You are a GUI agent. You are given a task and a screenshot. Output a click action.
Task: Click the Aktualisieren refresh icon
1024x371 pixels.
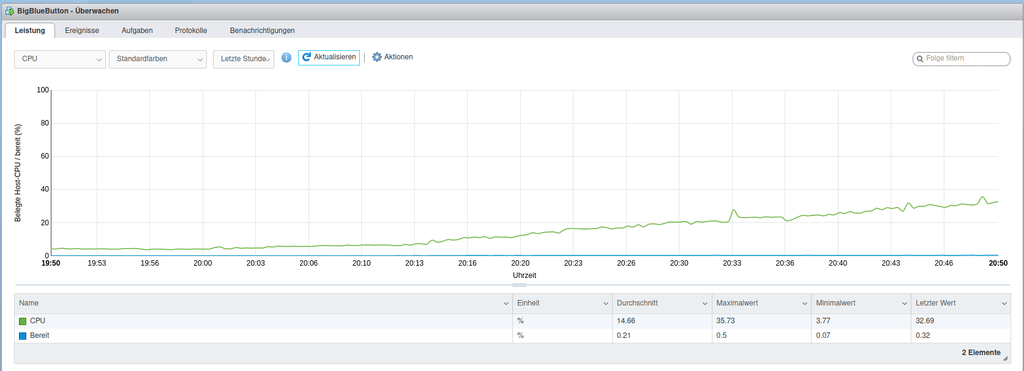(x=306, y=57)
